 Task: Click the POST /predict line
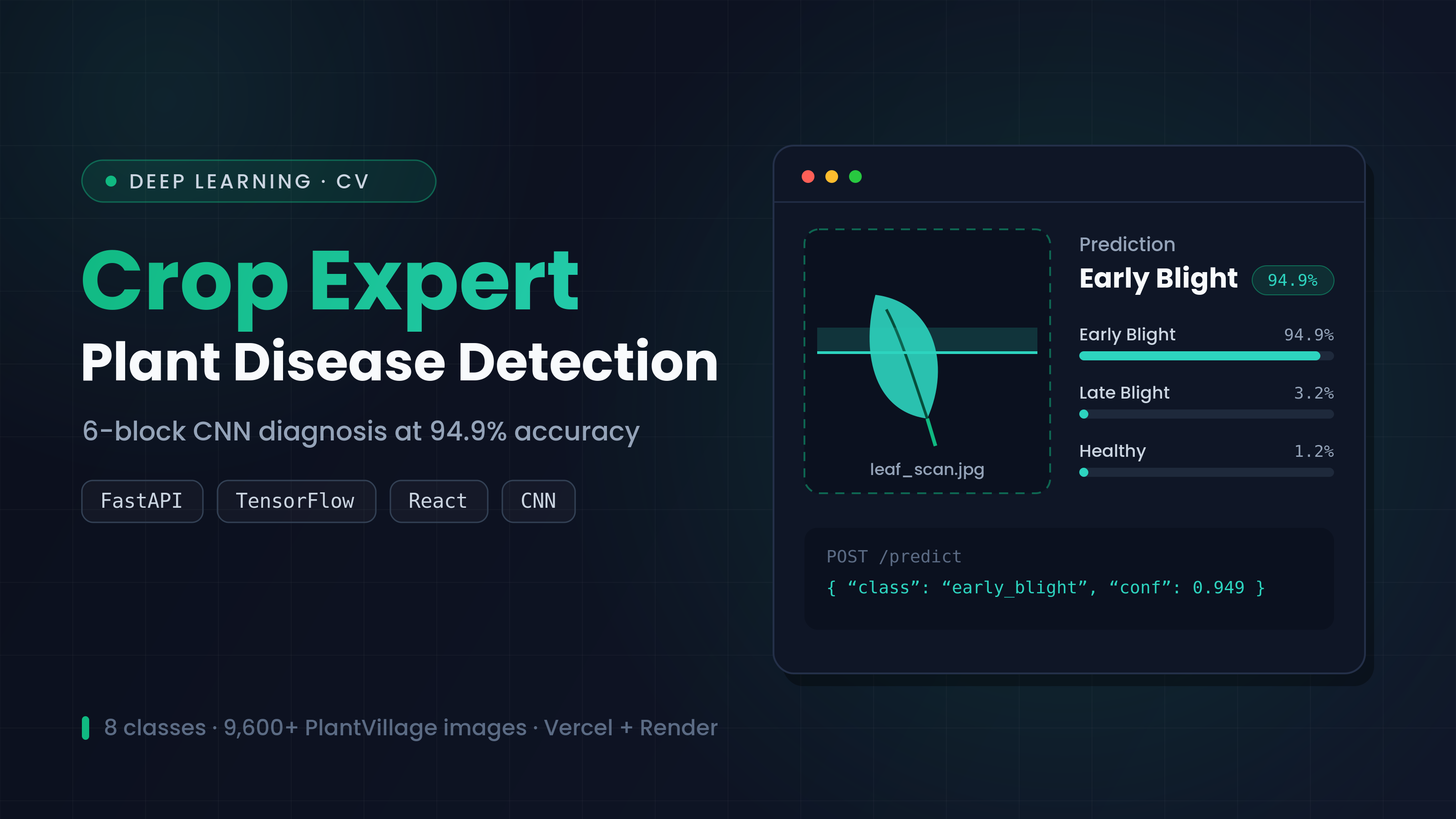(894, 557)
